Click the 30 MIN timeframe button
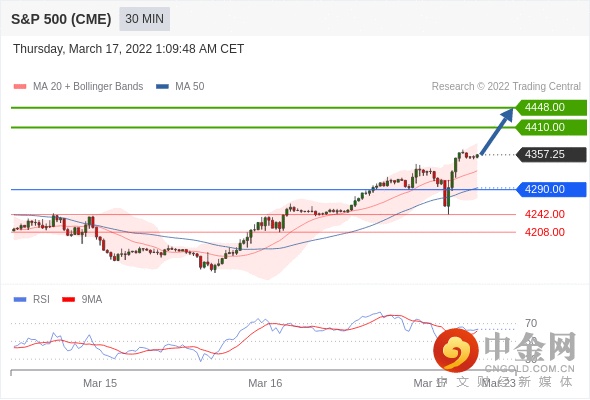590x400 pixels. pos(144,19)
